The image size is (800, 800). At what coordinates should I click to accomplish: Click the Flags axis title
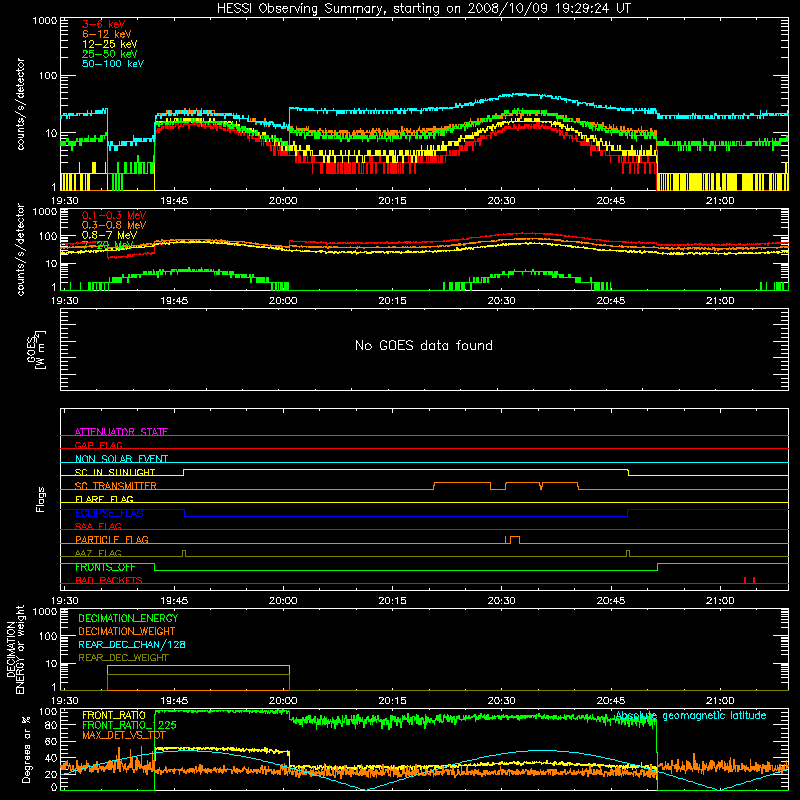pyautogui.click(x=40, y=499)
